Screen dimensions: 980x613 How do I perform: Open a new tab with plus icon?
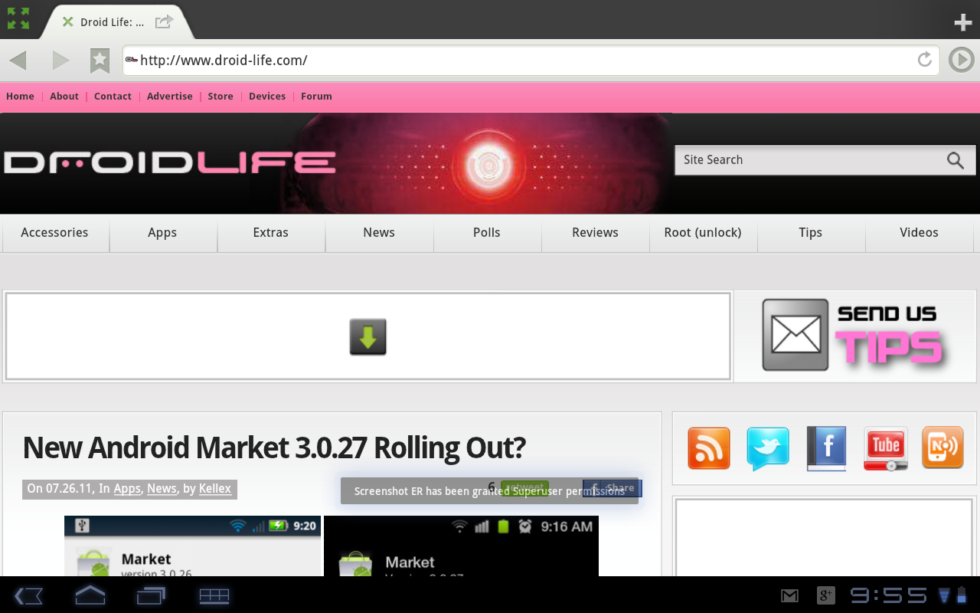(962, 22)
